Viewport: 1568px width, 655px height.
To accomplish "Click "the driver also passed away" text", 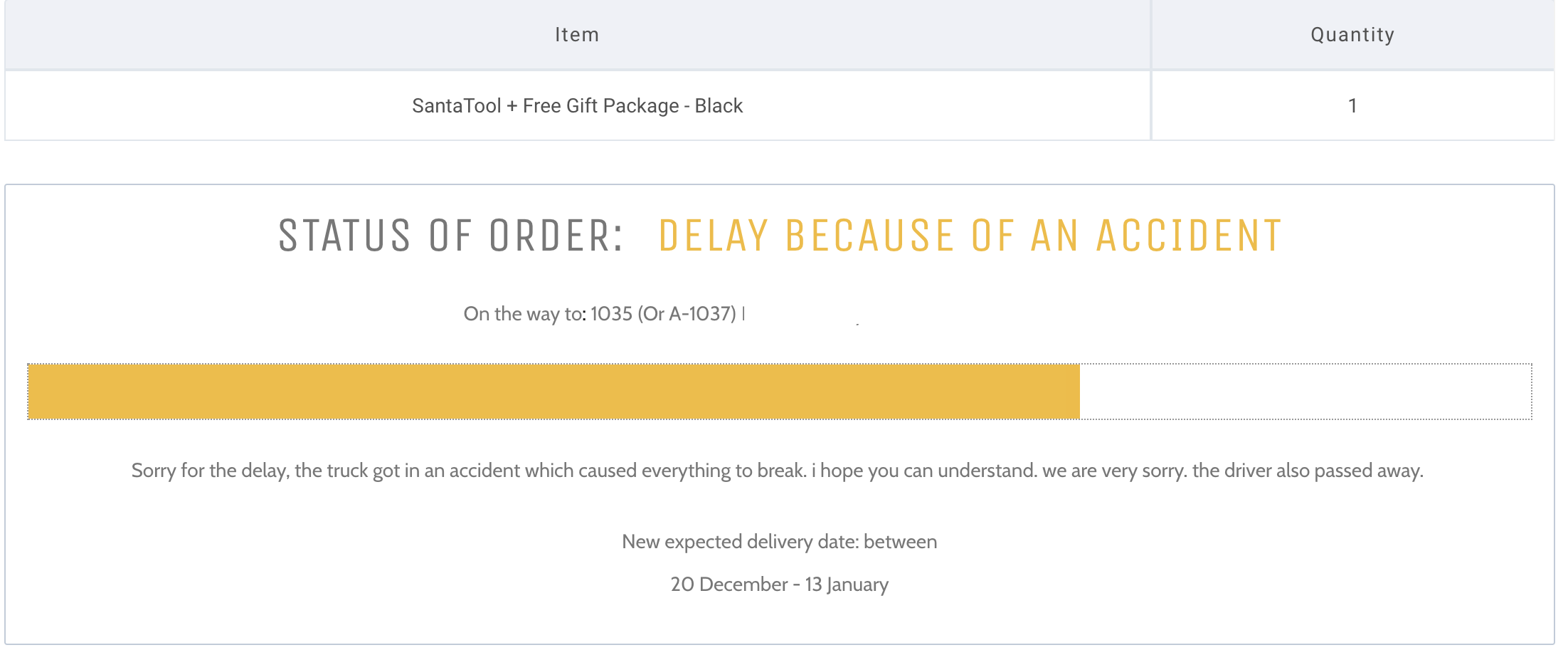I will point(1308,471).
